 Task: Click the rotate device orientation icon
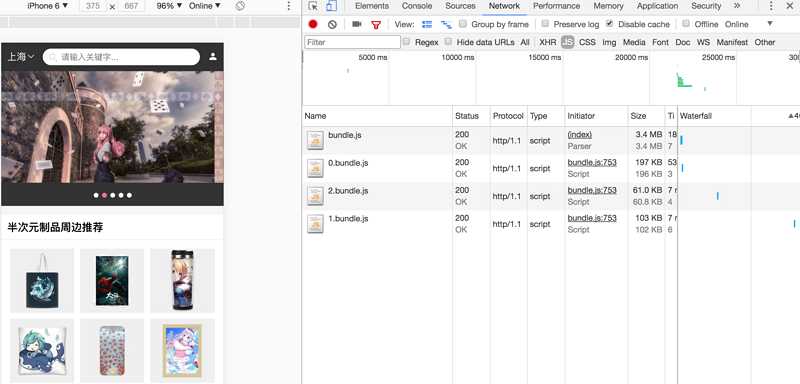click(240, 6)
